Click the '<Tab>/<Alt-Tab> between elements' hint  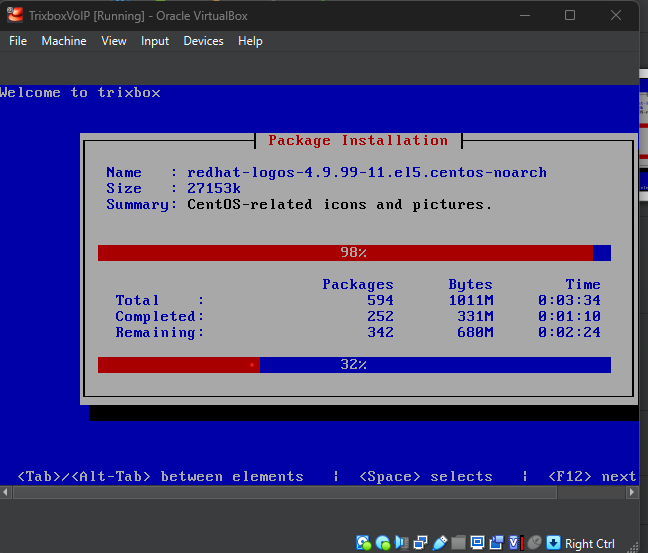click(160, 477)
